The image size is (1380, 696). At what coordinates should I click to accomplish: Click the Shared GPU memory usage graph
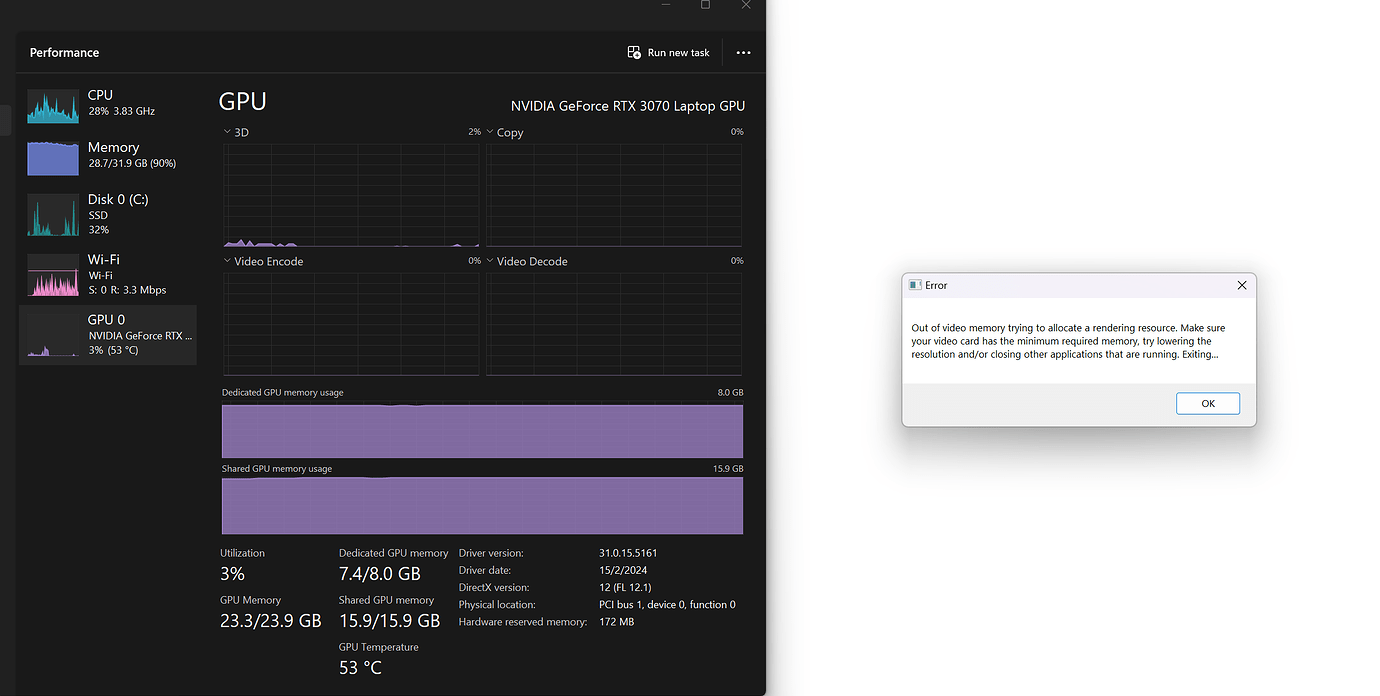point(481,506)
